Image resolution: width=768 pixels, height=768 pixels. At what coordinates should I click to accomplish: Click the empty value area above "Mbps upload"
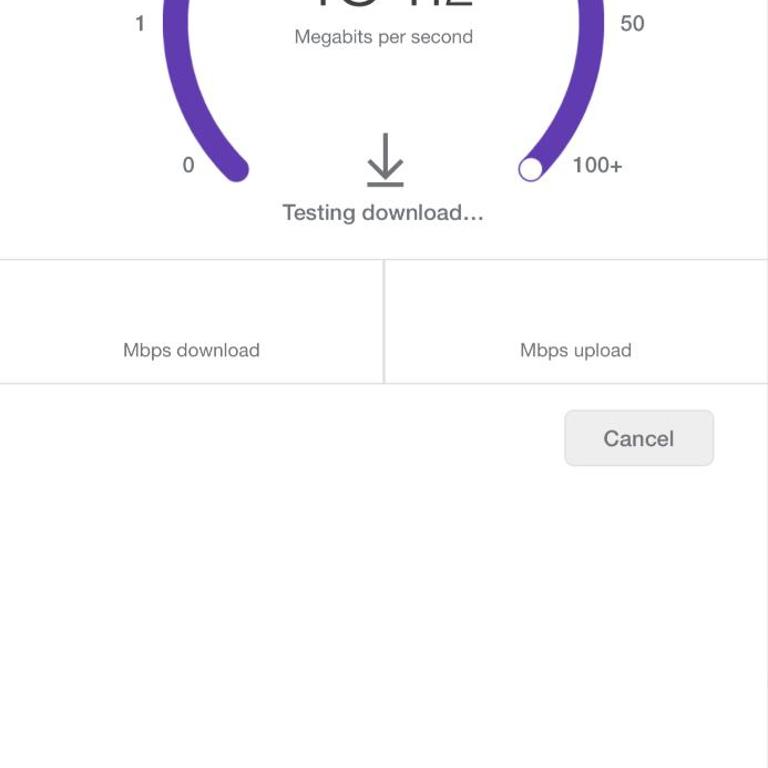pos(576,301)
